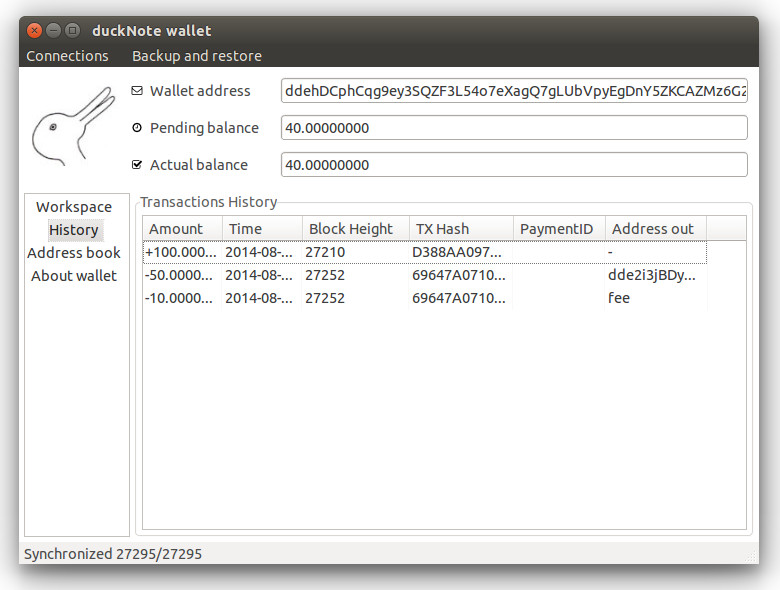Click the fee address out cell
The image size is (780, 590).
click(x=656, y=298)
